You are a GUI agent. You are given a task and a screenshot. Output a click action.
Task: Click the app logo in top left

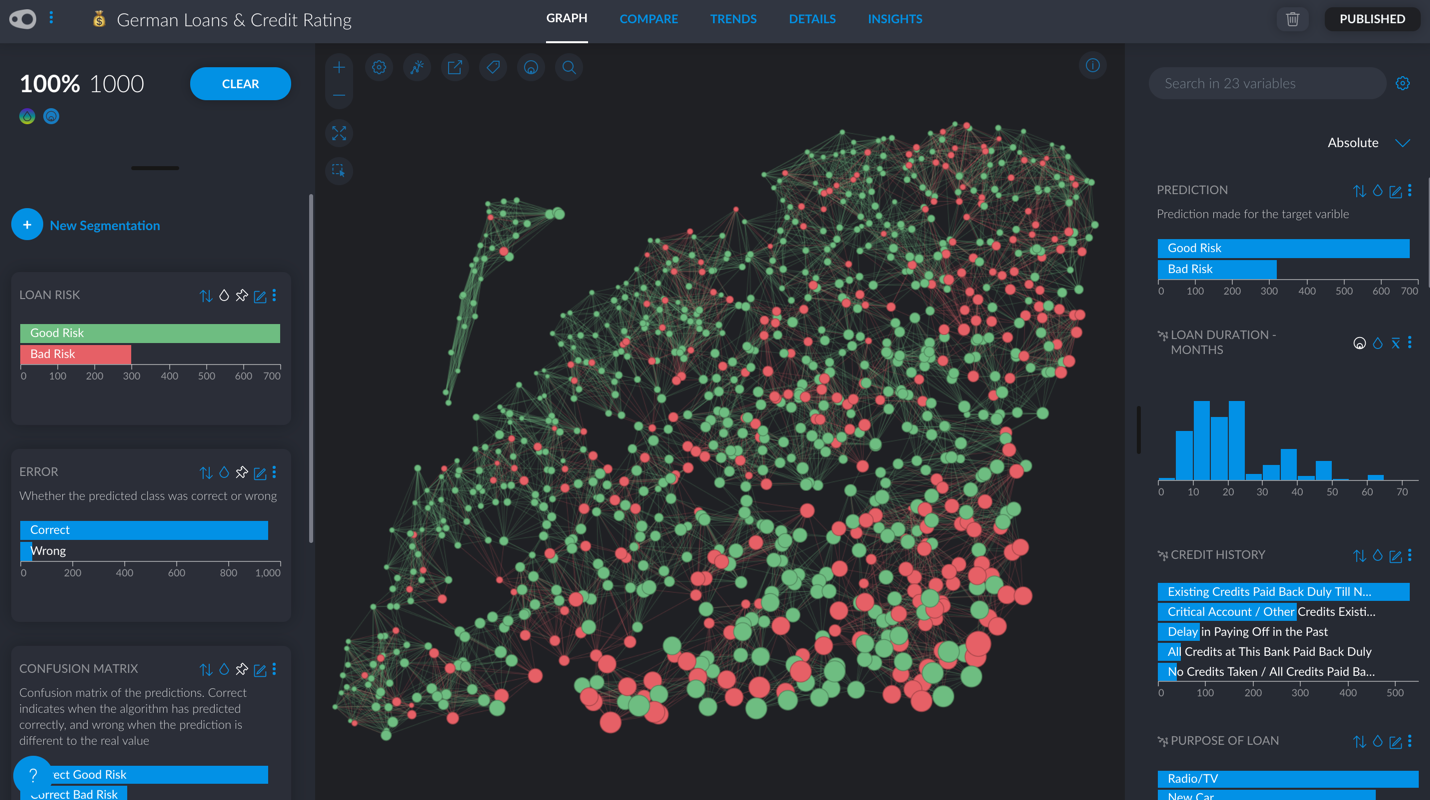[23, 19]
